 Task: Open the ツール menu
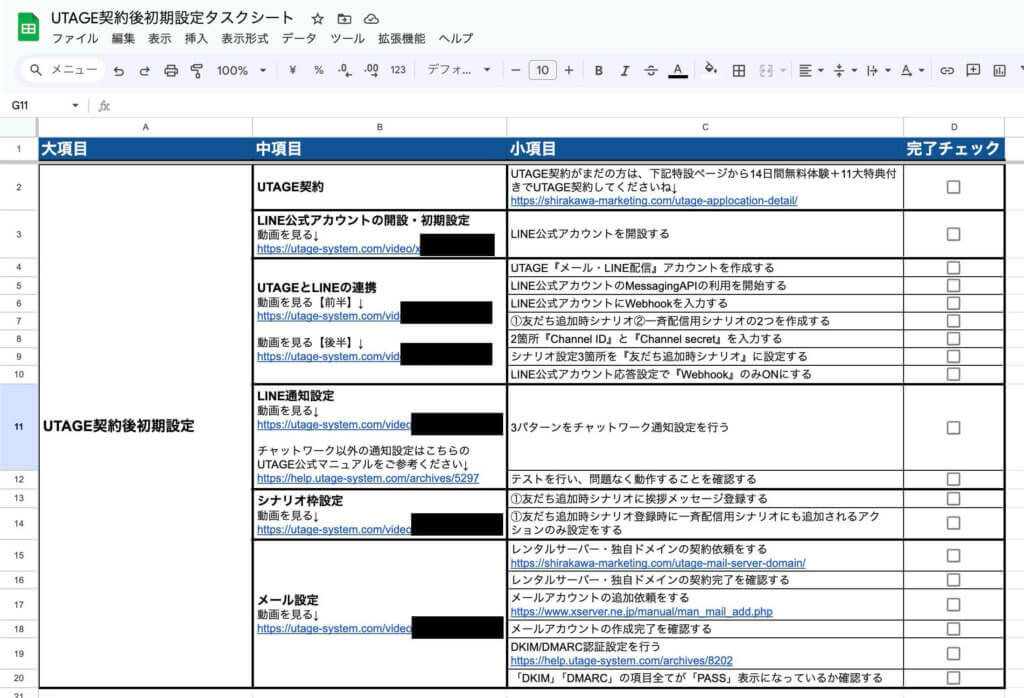347,39
